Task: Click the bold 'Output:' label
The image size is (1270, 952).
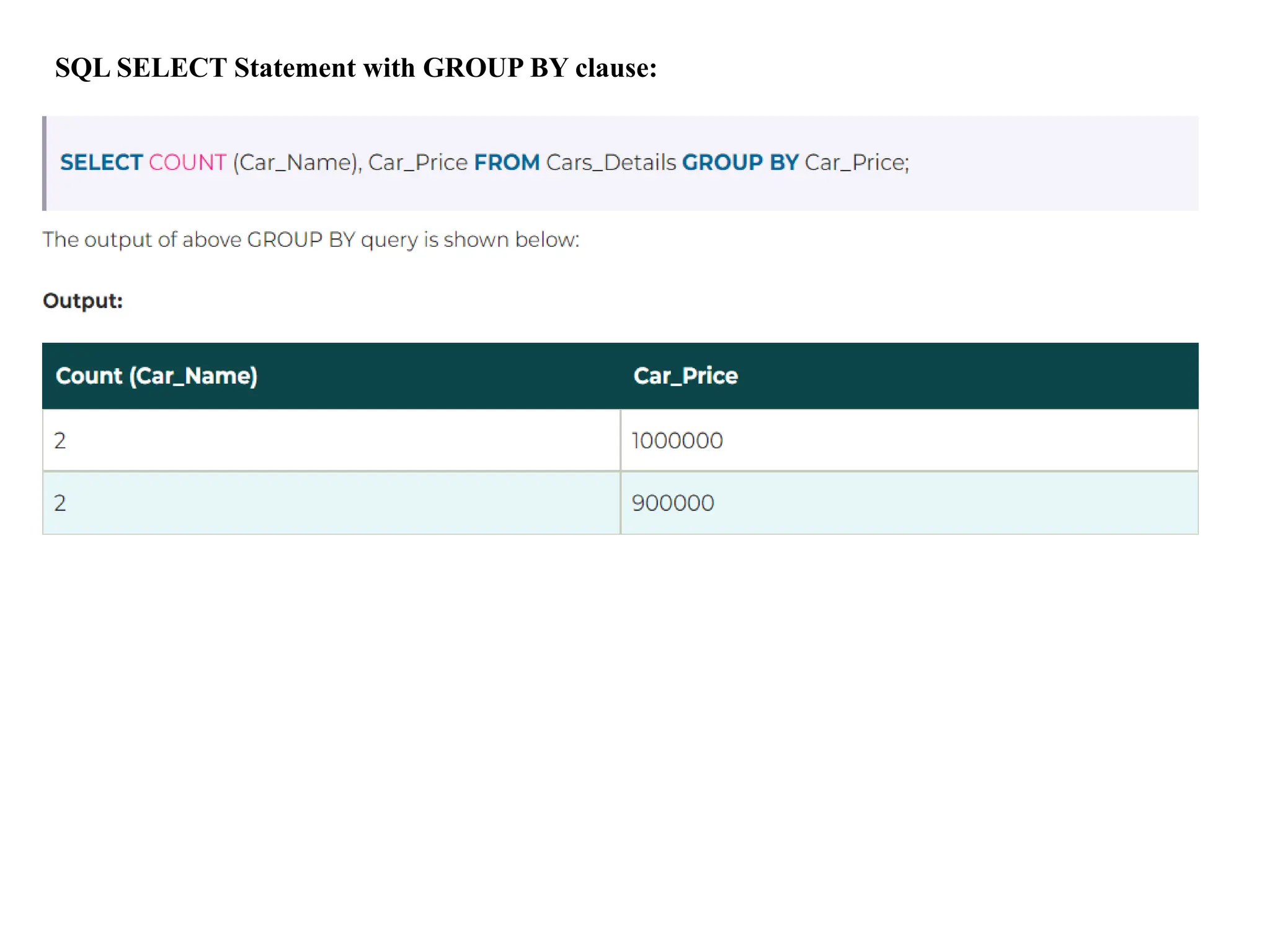Action: coord(82,301)
